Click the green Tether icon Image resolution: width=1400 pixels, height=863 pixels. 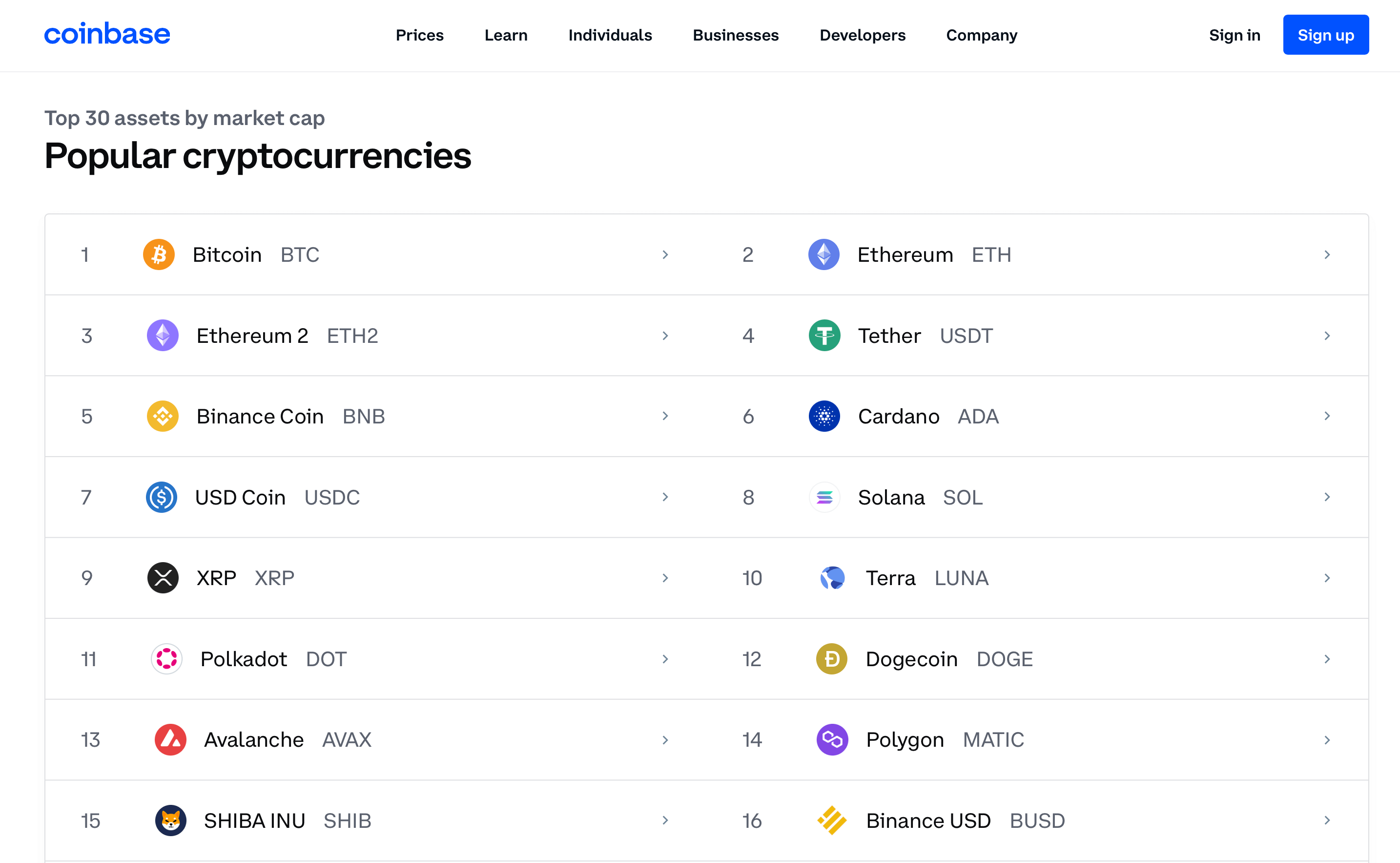pyautogui.click(x=824, y=336)
